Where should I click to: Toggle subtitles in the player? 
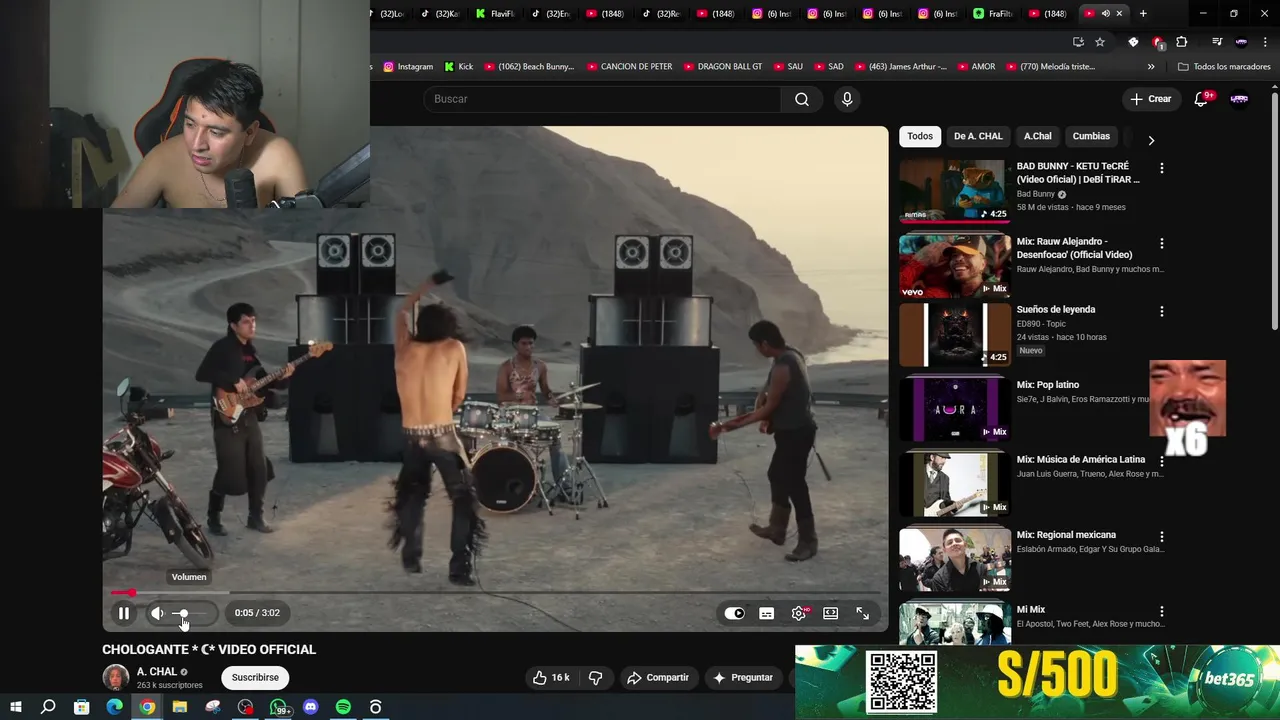pyautogui.click(x=767, y=614)
